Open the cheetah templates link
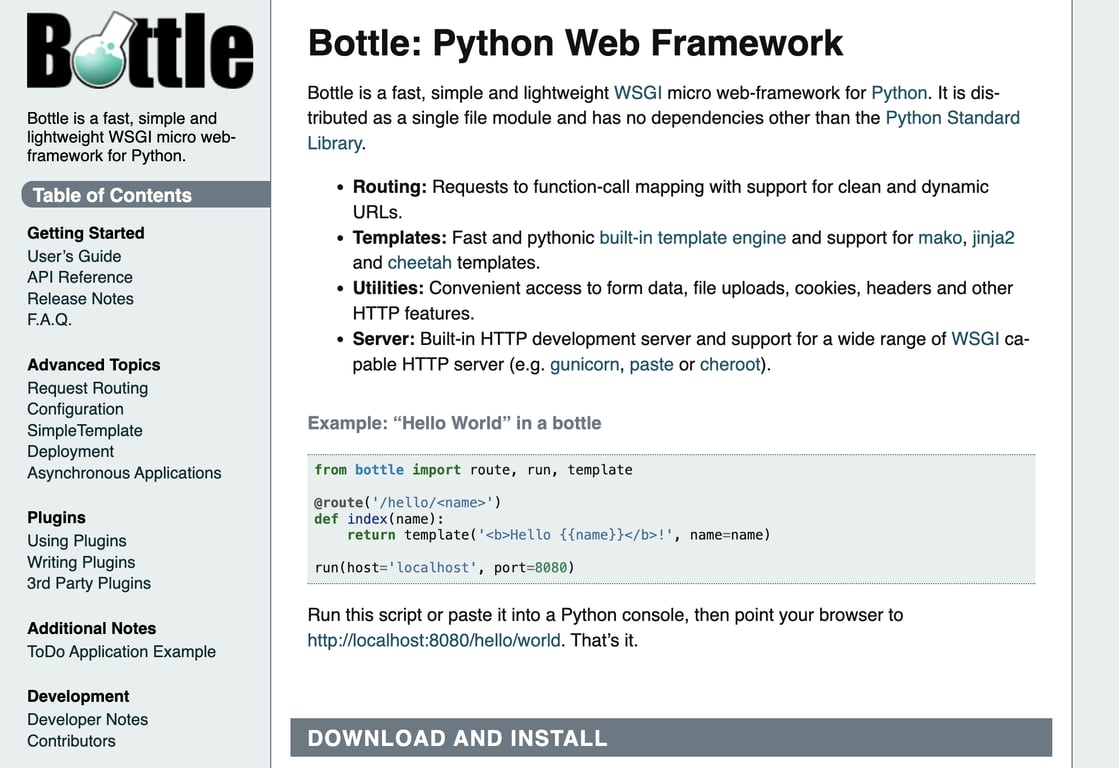The image size is (1119, 768). (x=420, y=263)
